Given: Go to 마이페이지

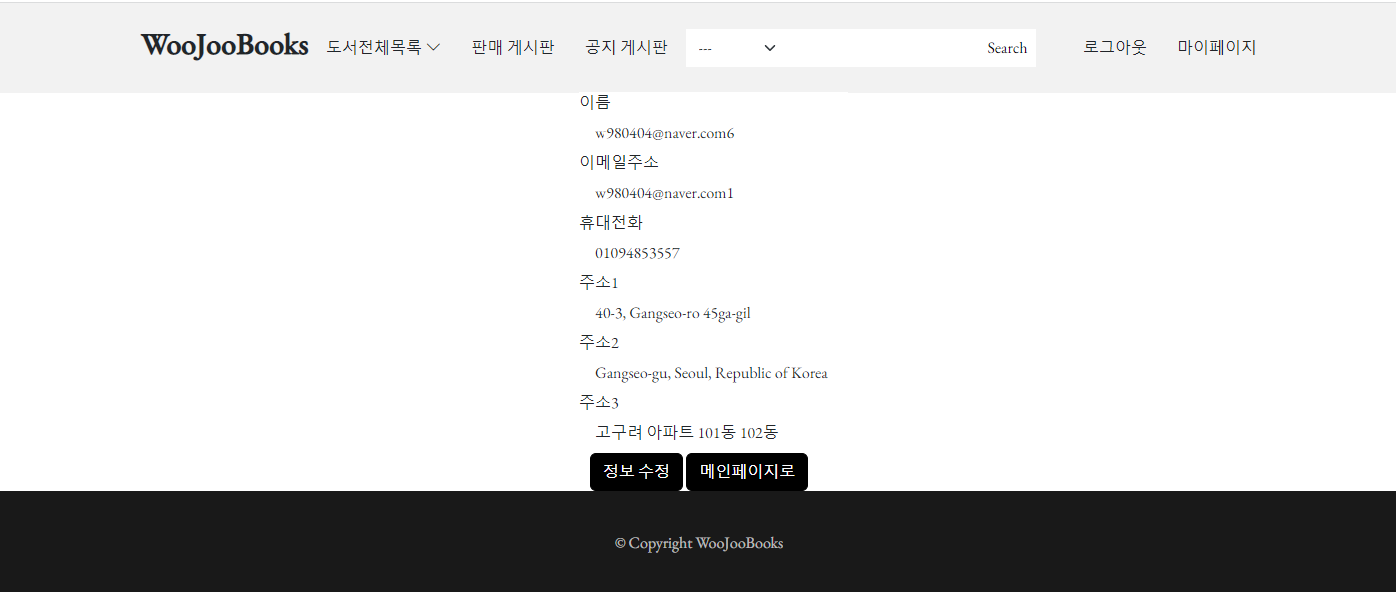Looking at the screenshot, I should click(x=1217, y=47).
